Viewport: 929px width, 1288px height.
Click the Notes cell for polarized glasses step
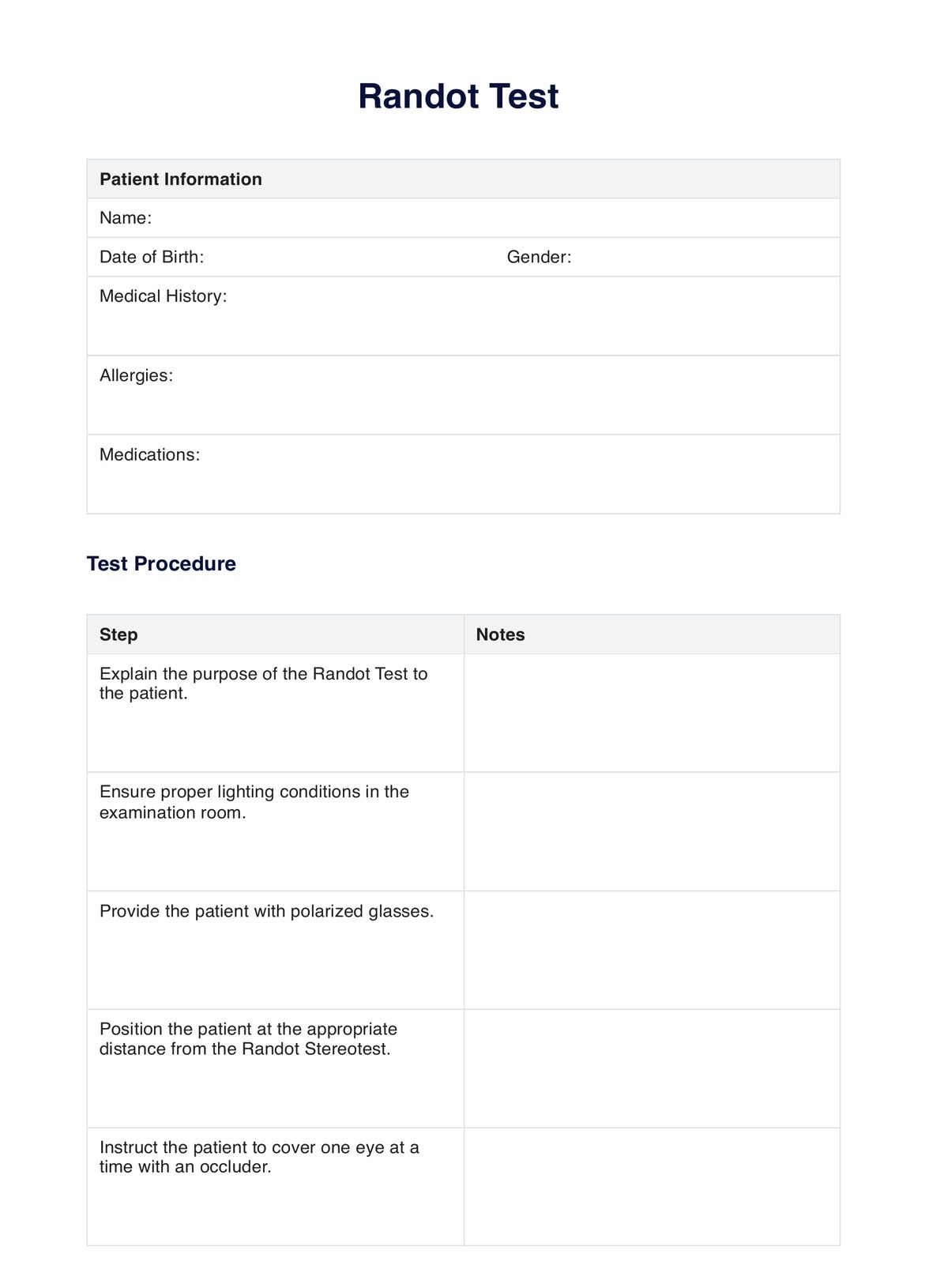(652, 950)
